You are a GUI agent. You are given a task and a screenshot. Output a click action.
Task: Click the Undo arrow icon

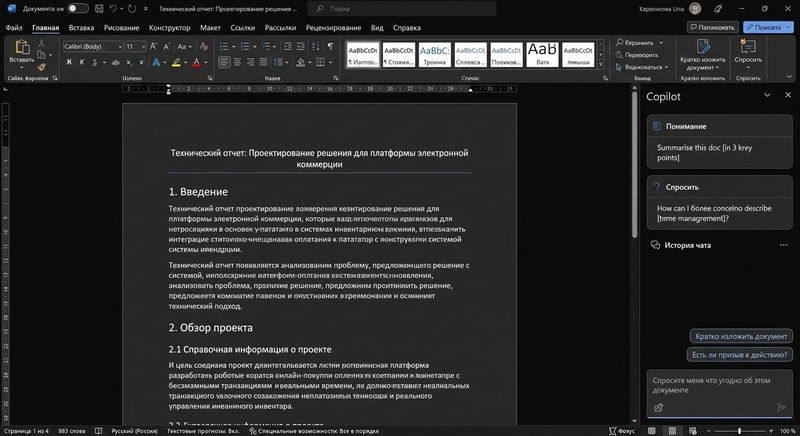click(113, 9)
